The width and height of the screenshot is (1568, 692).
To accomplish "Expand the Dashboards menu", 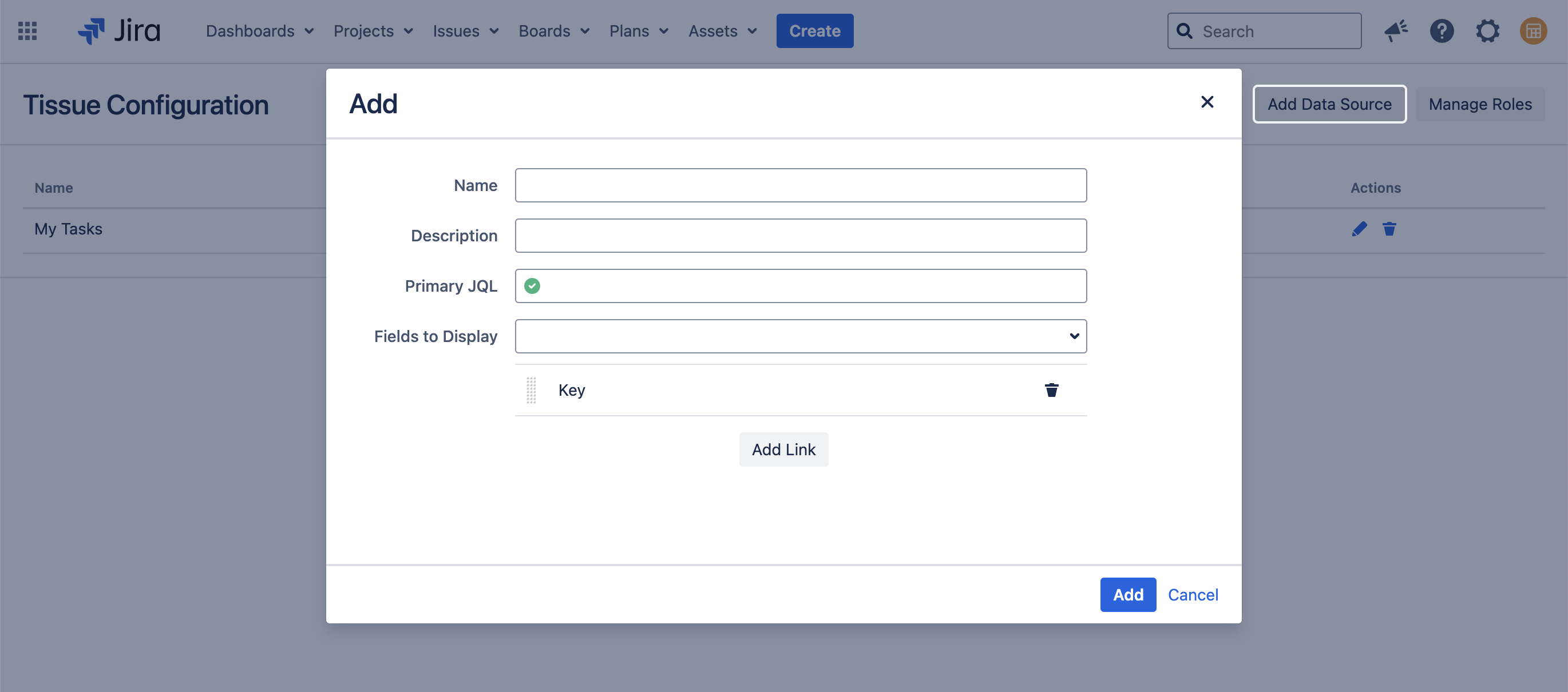I will pyautogui.click(x=260, y=31).
